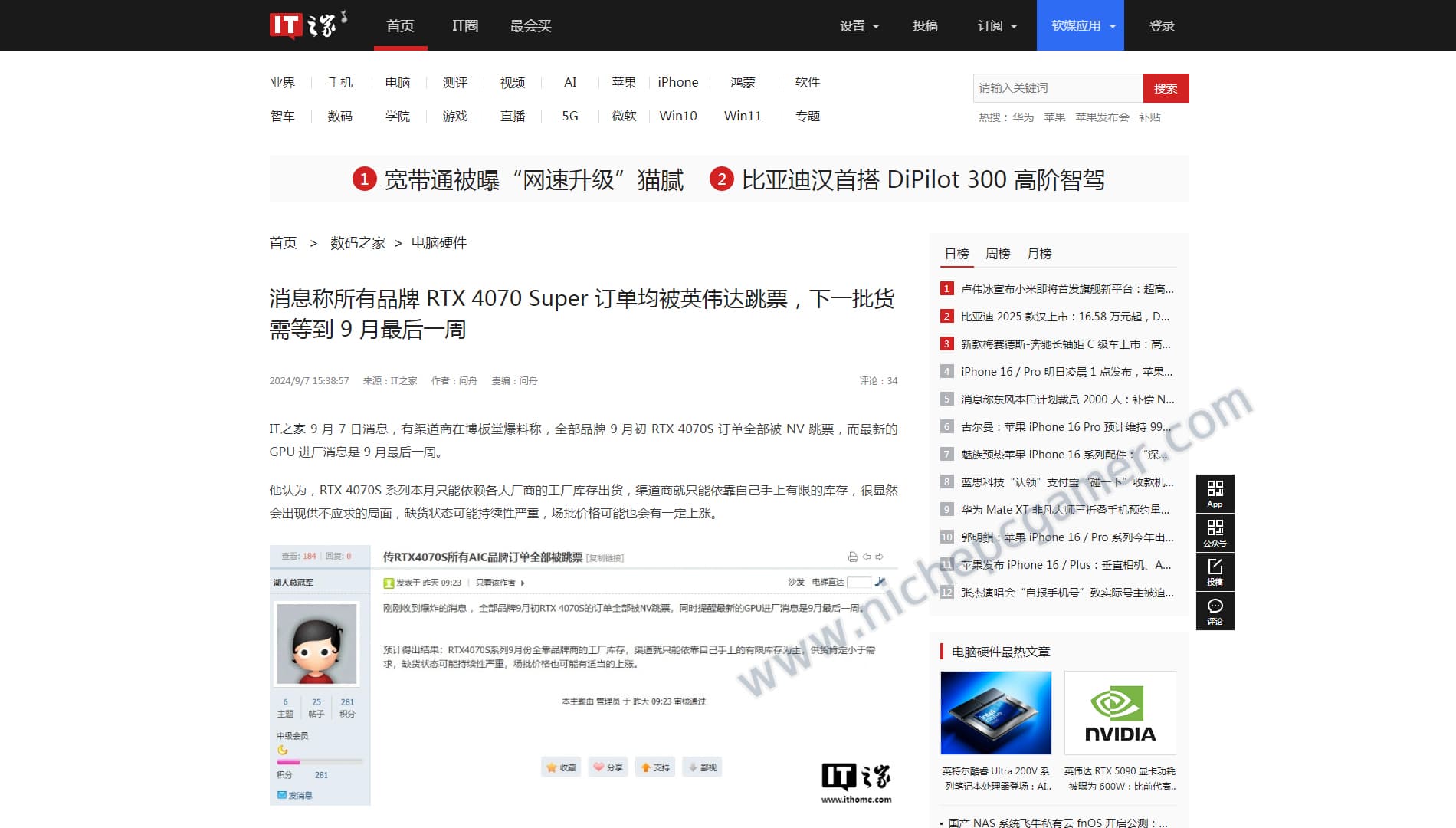Click the 评论 speech bubble sidebar icon

pos(1215,611)
